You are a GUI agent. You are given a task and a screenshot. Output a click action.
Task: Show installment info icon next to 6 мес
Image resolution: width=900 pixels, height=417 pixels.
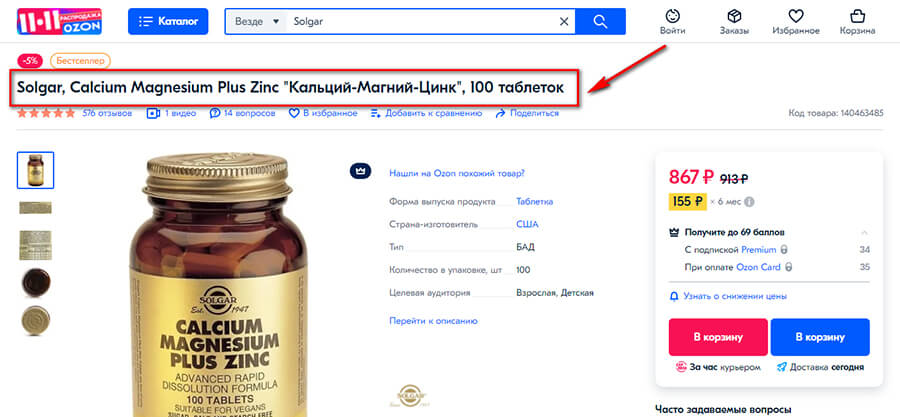point(749,202)
